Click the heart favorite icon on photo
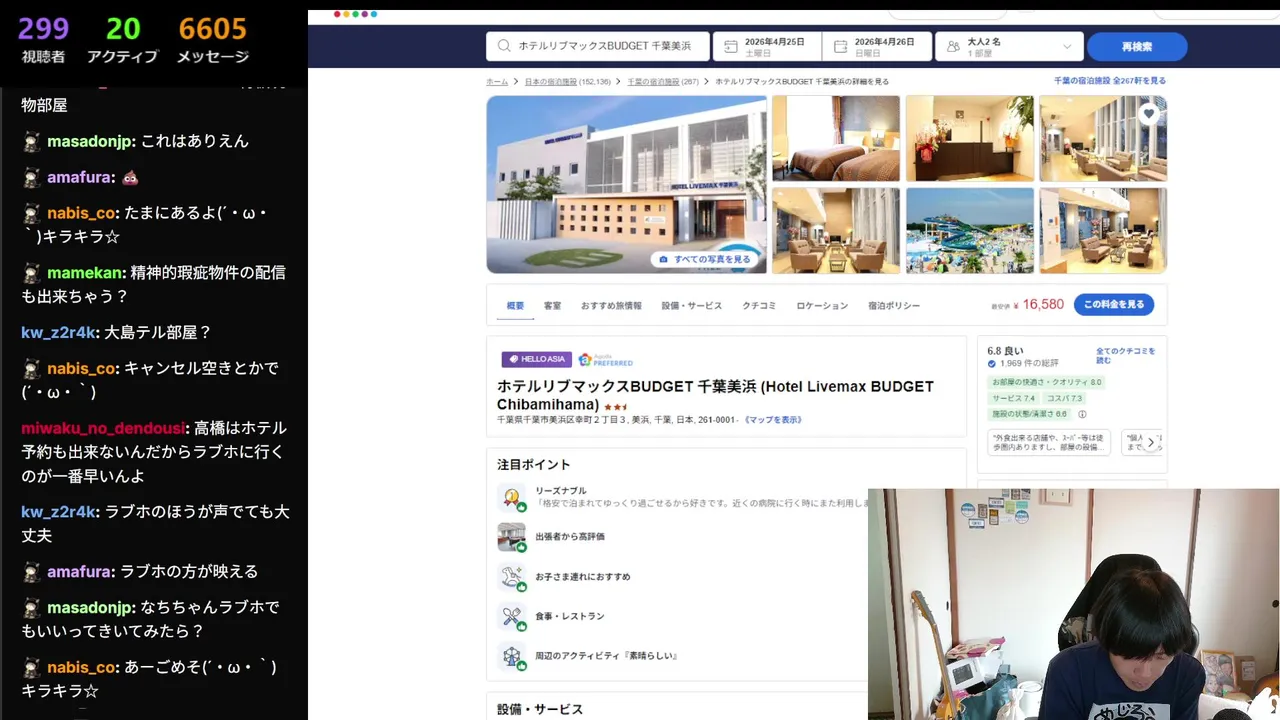1280x720 pixels. tap(1149, 114)
